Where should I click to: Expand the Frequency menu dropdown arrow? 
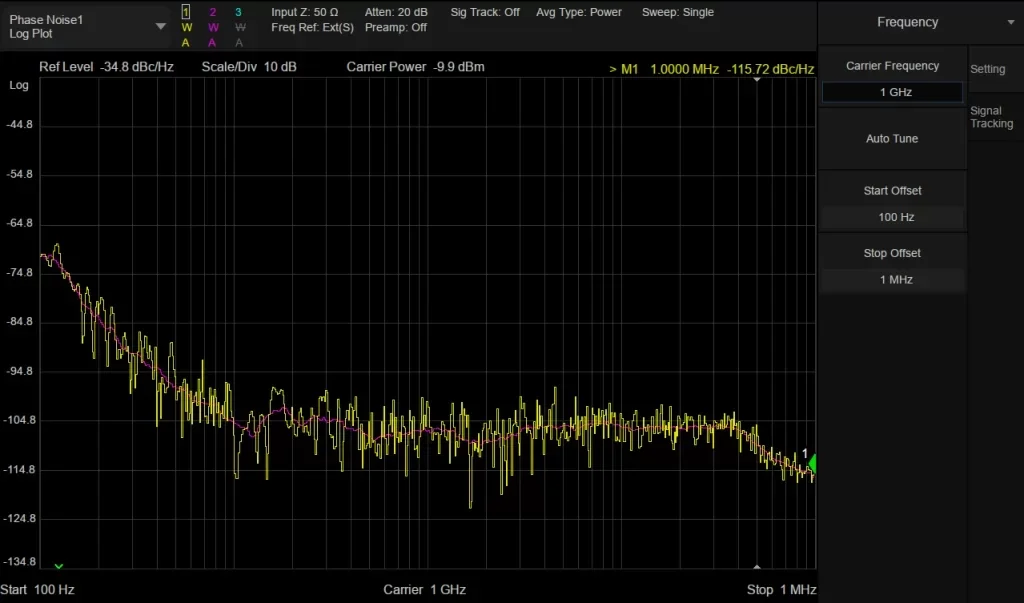pos(1011,22)
